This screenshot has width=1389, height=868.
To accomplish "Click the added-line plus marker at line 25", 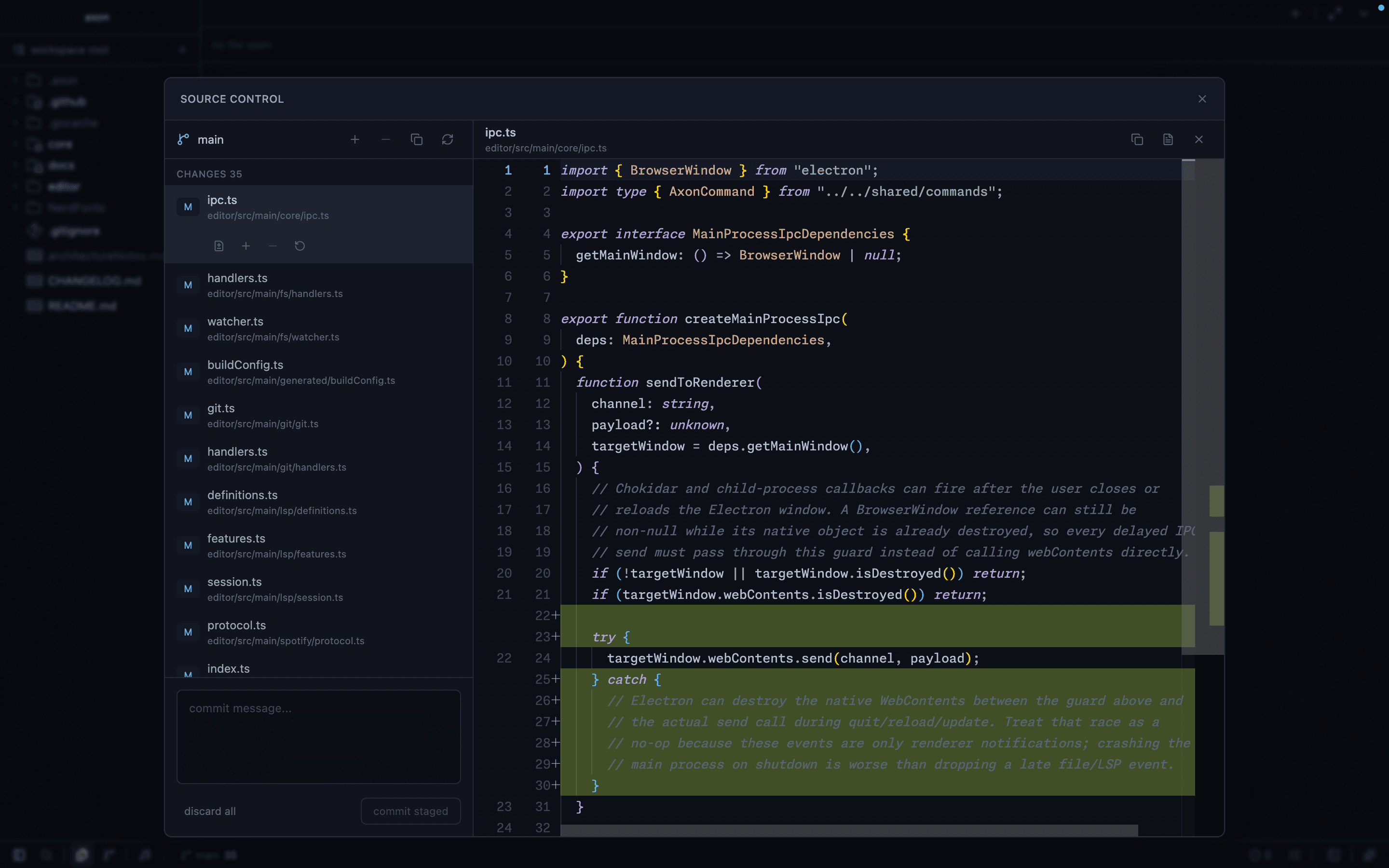I will tap(556, 679).
